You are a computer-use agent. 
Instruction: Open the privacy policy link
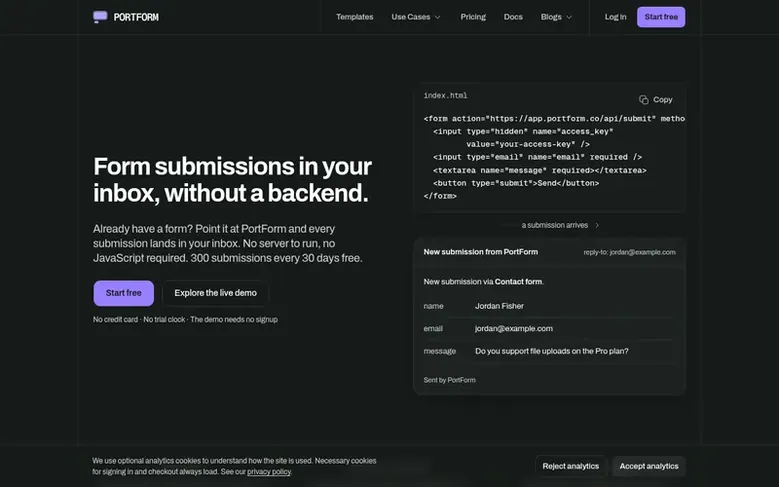pos(269,472)
